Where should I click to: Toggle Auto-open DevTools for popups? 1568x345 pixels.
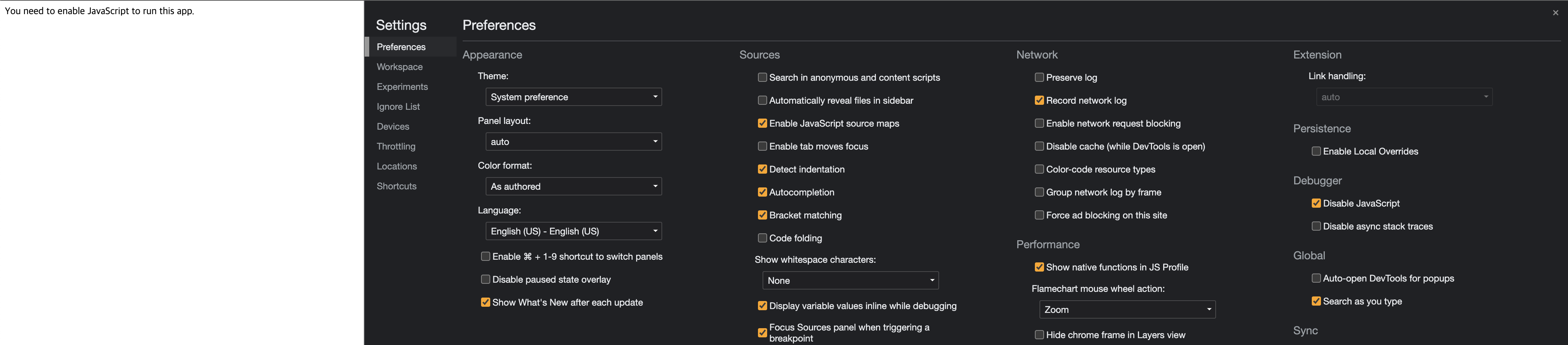point(1316,278)
